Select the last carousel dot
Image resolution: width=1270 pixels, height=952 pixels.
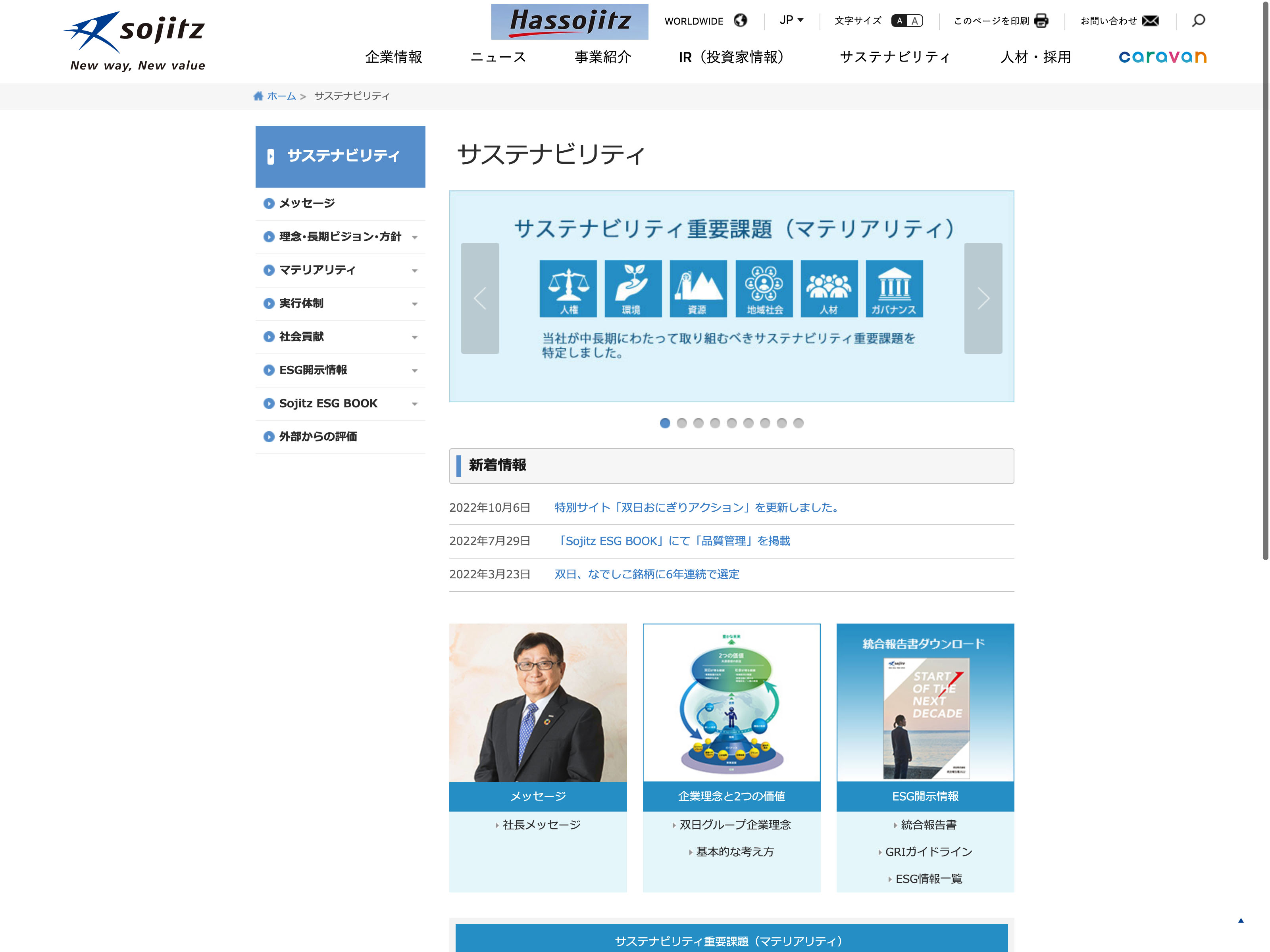[798, 423]
